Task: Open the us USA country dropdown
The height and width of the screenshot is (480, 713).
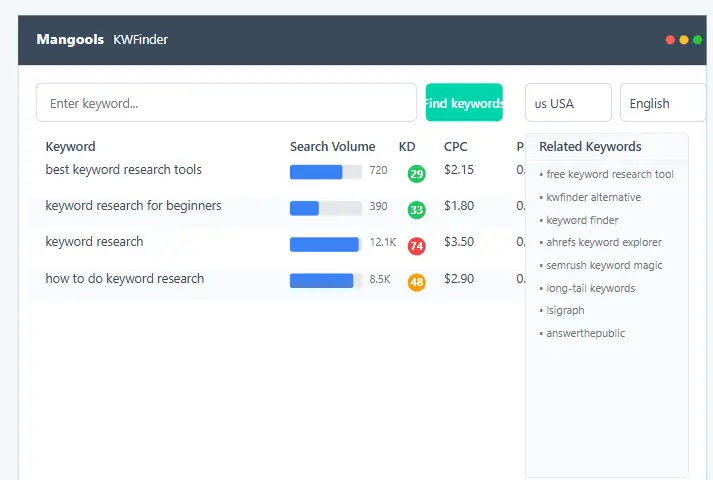Action: tap(568, 103)
